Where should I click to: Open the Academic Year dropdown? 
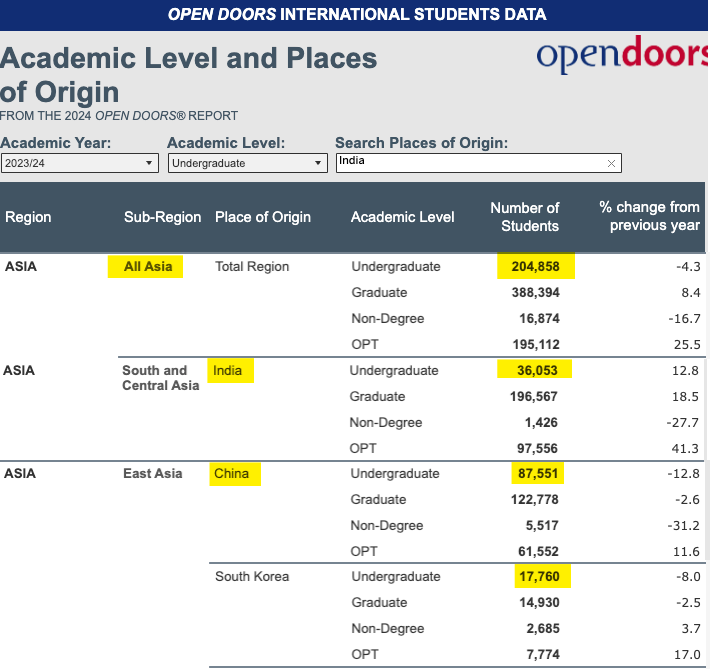[x=80, y=163]
